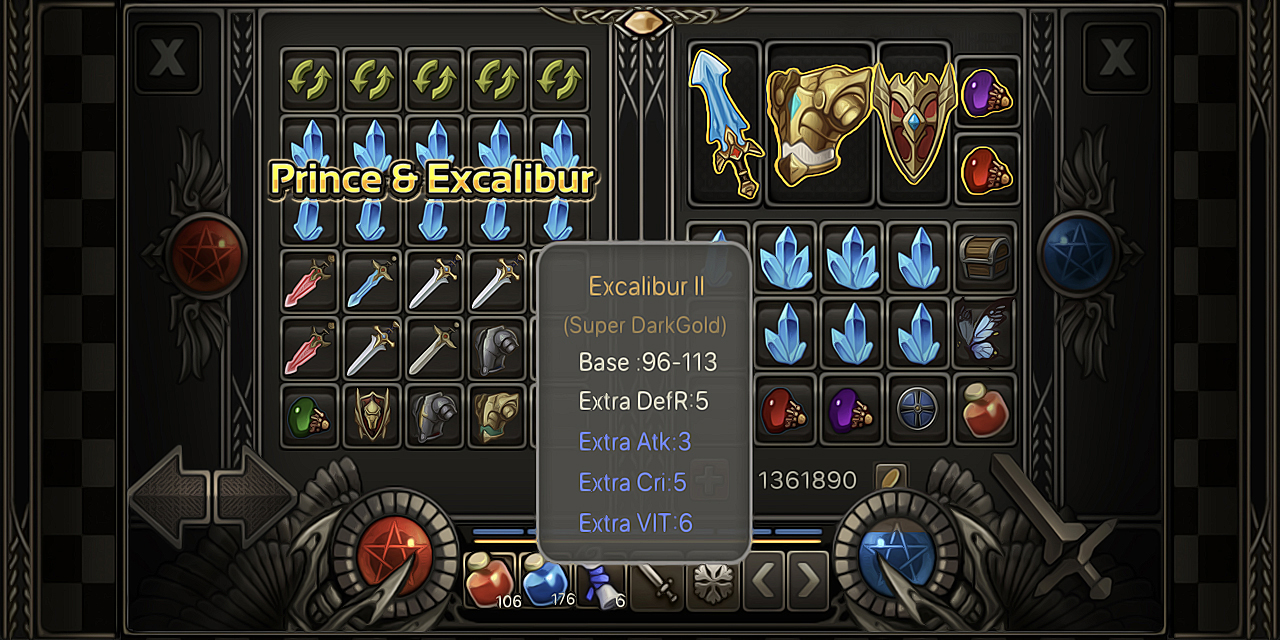Go to previous hotbar page arrow
Viewport: 1280px width, 640px height.
(764, 580)
